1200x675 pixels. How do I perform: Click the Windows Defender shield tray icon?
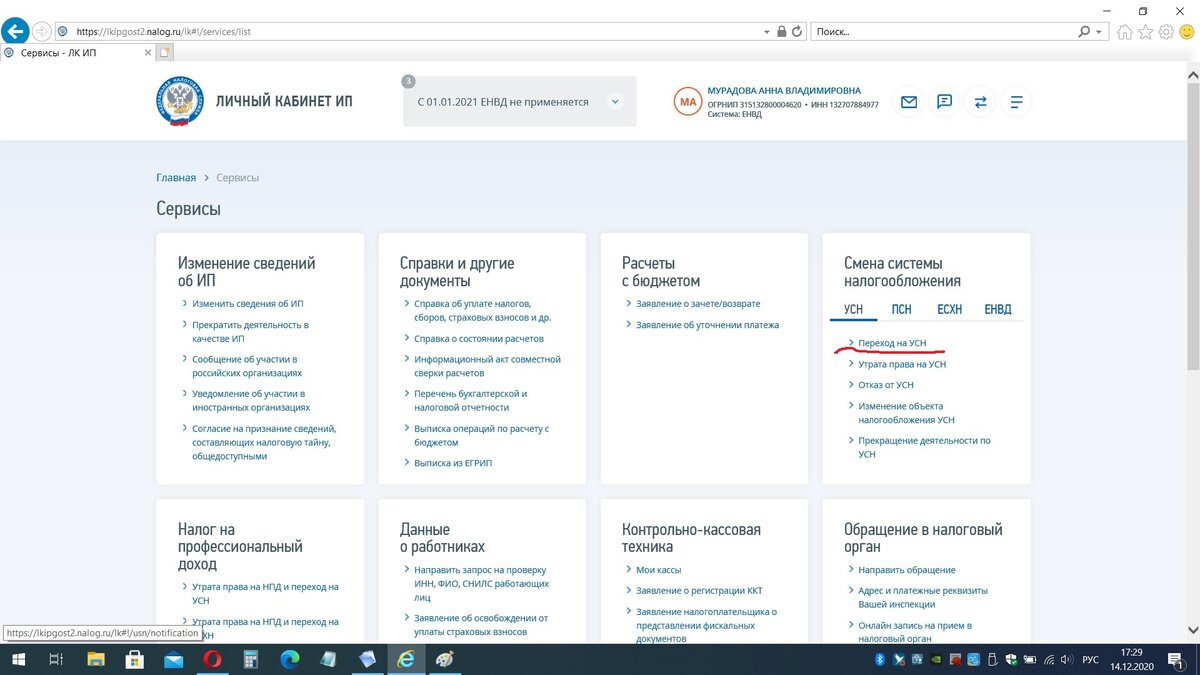1011,659
